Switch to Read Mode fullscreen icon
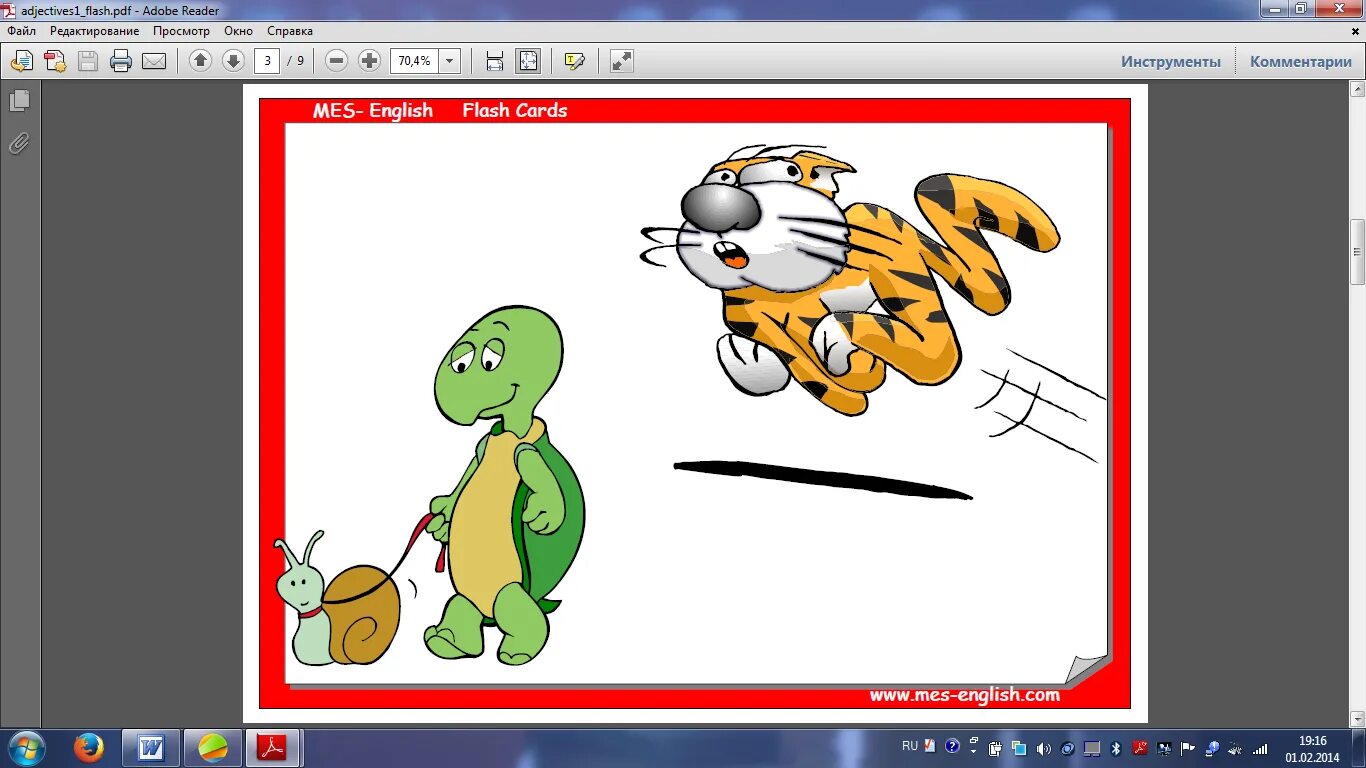1366x768 pixels. point(622,61)
